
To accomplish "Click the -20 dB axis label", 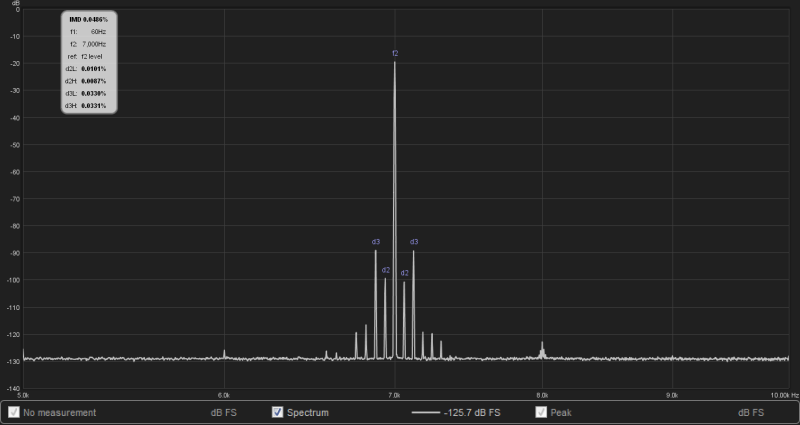I will 15,63.
